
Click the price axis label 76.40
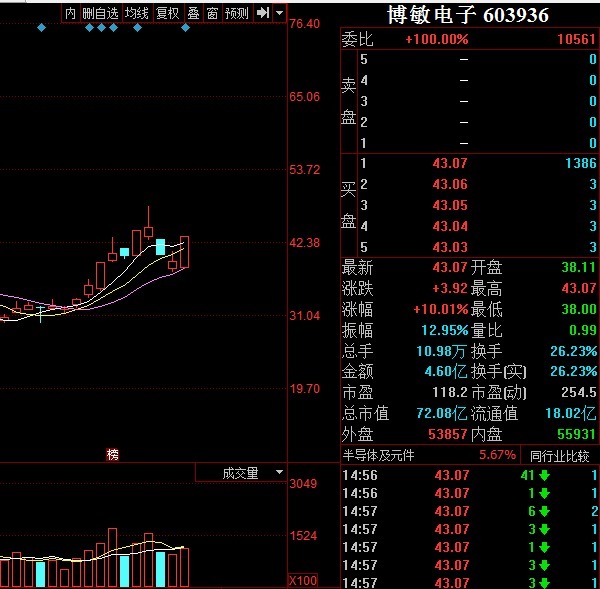pyautogui.click(x=305, y=24)
